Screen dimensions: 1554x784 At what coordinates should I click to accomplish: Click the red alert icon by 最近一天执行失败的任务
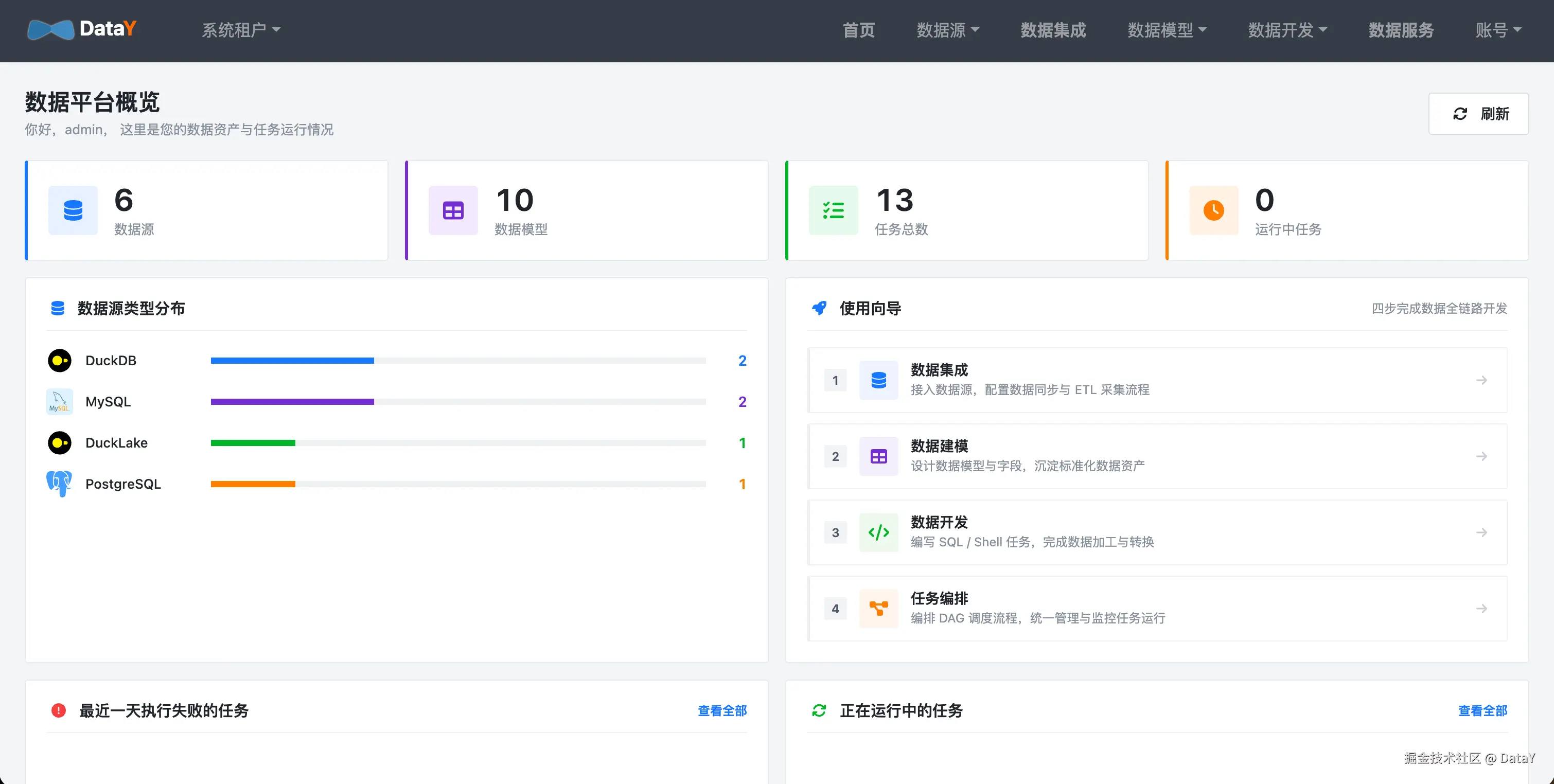(x=59, y=710)
